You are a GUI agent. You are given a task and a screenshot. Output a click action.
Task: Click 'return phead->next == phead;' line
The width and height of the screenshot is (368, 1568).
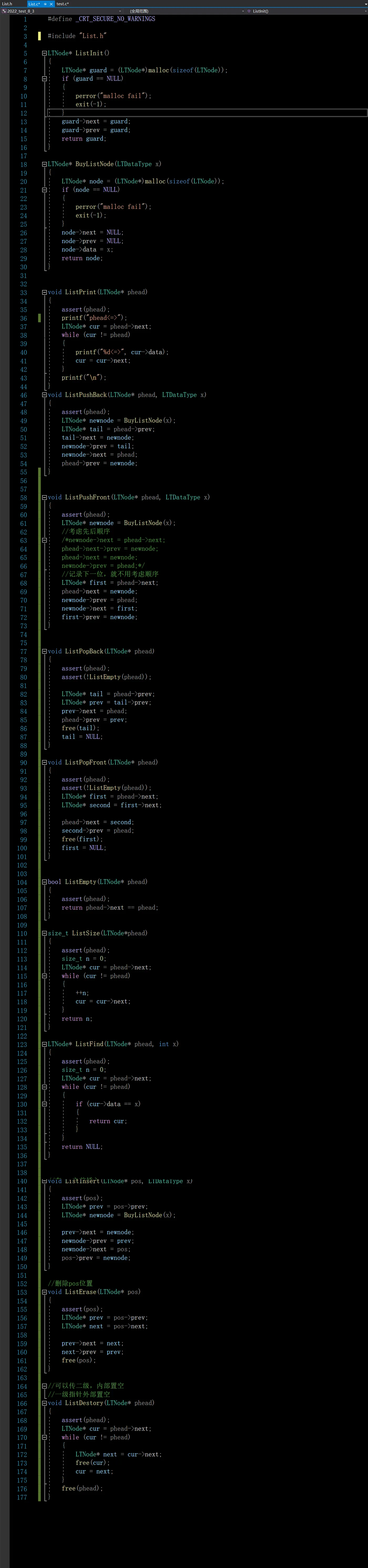point(110,908)
